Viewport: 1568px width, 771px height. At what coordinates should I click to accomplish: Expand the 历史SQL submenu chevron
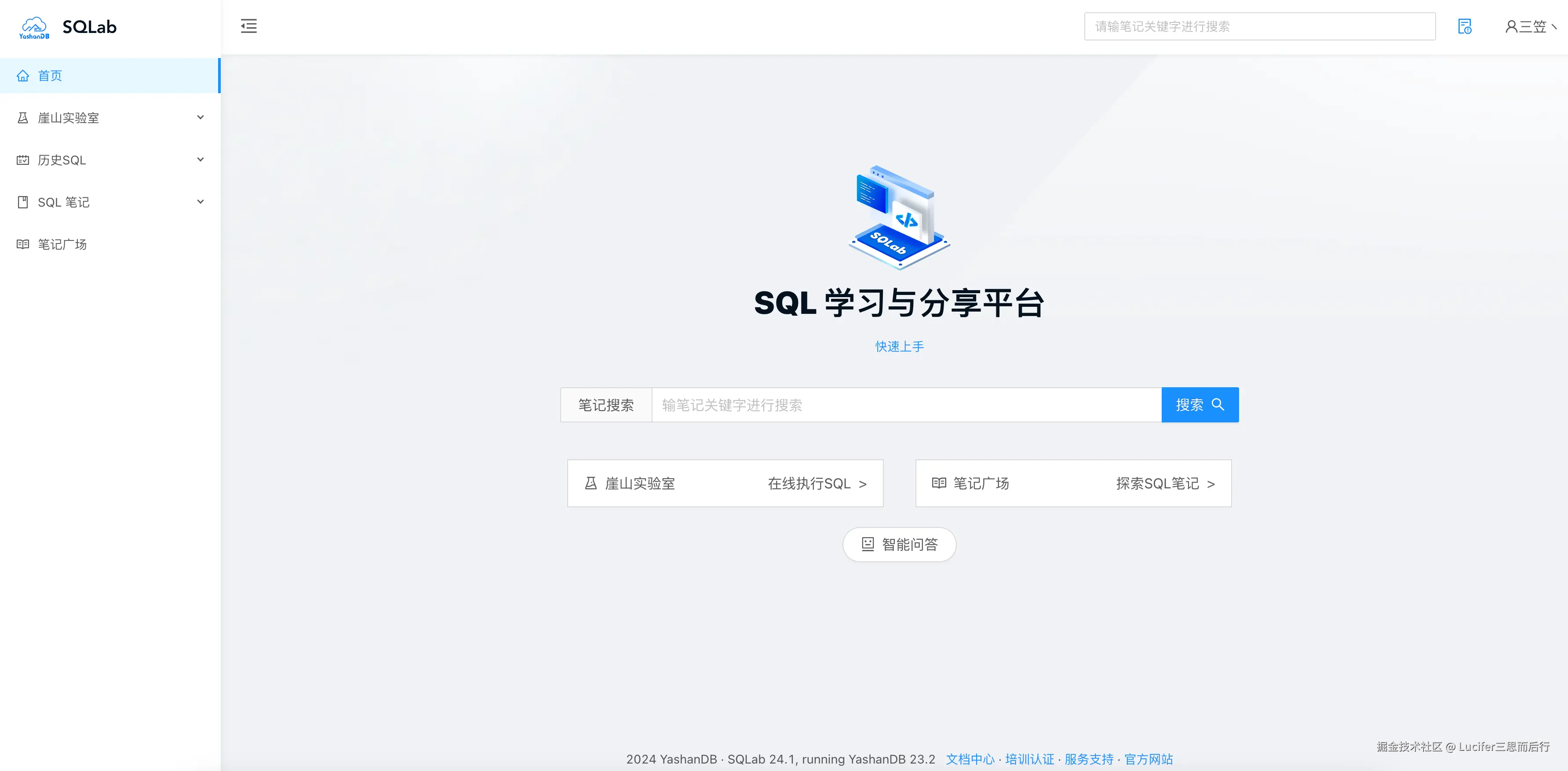tap(200, 160)
